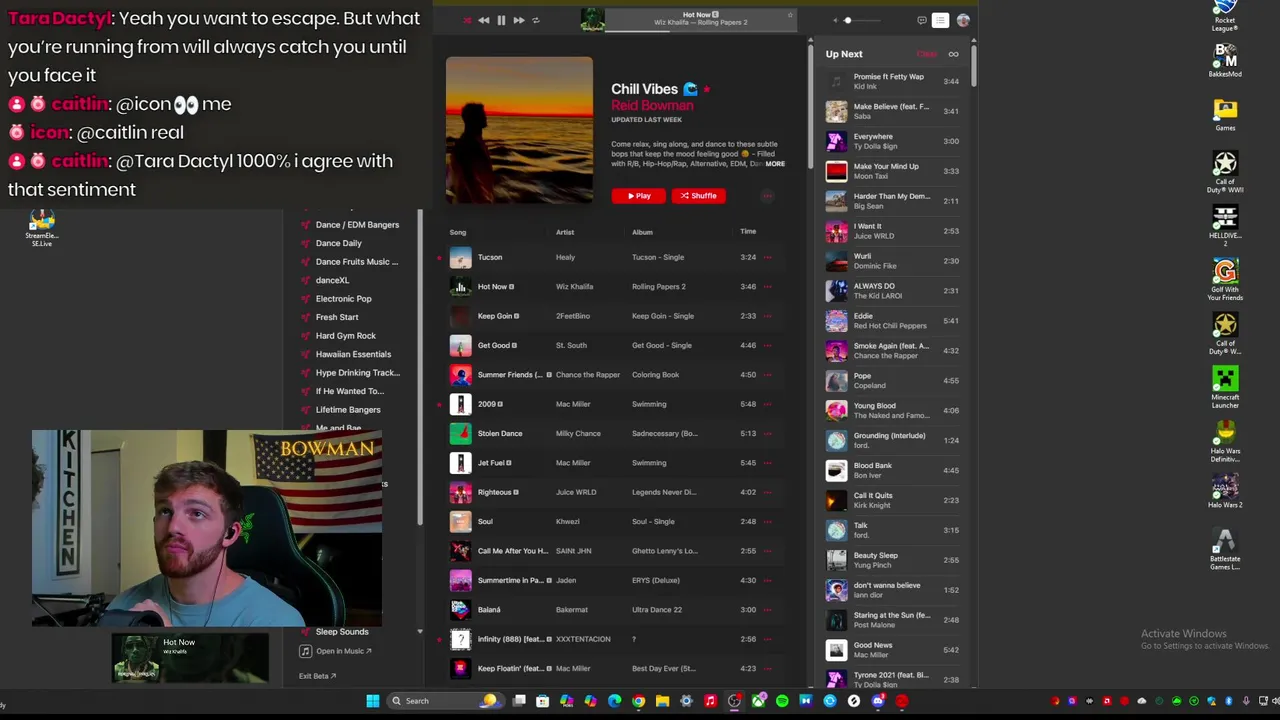Open the danceXL playlist
This screenshot has height=720, width=1280.
click(332, 280)
